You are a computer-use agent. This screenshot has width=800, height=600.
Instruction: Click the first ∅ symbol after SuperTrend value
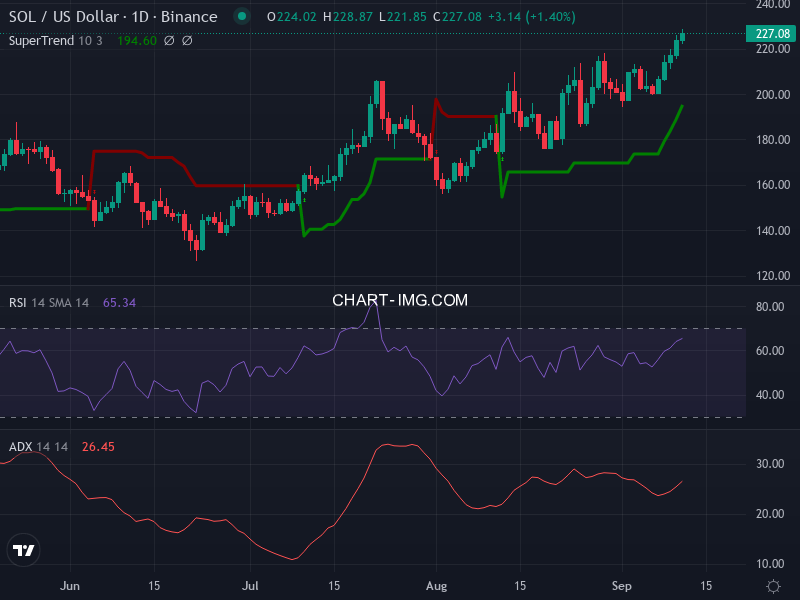pyautogui.click(x=168, y=41)
